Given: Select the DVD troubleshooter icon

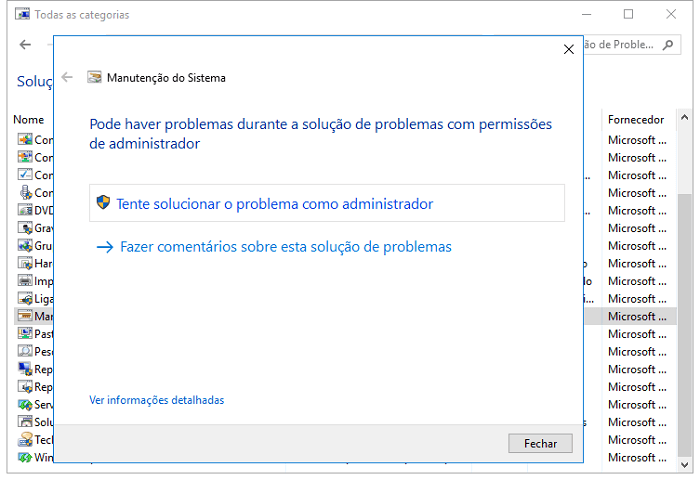Looking at the screenshot, I should point(25,210).
